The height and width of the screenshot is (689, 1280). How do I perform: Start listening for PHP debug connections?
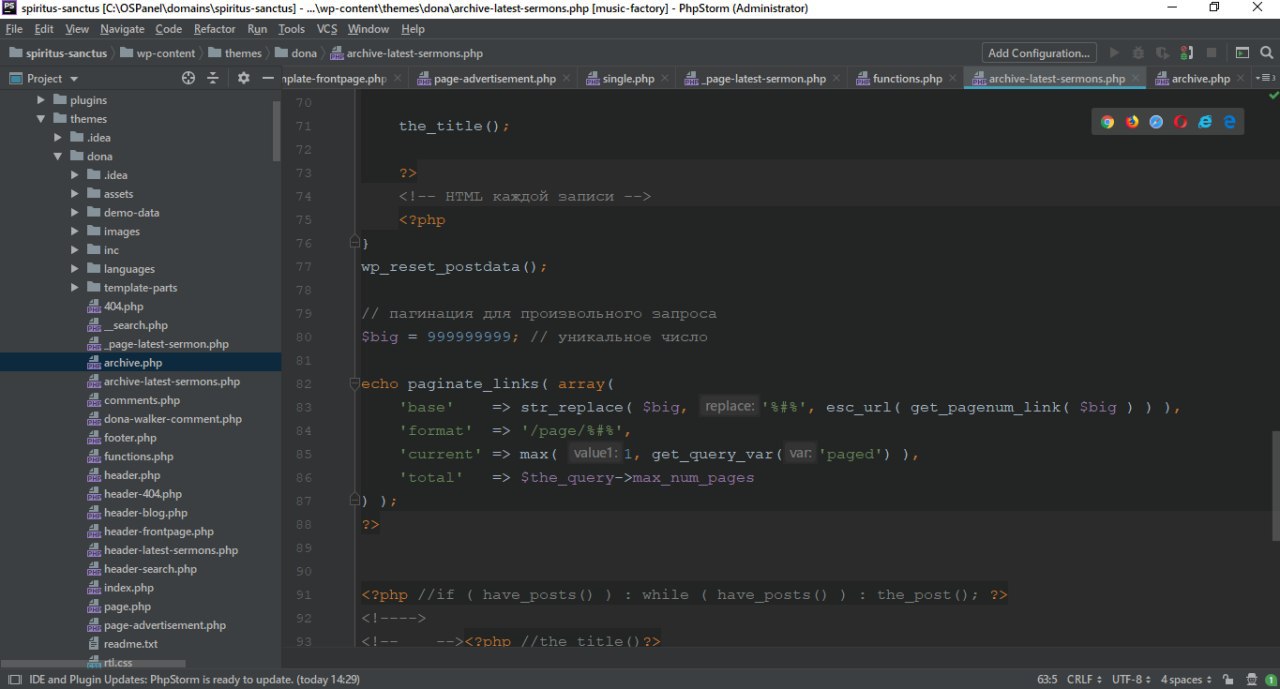pos(1186,53)
